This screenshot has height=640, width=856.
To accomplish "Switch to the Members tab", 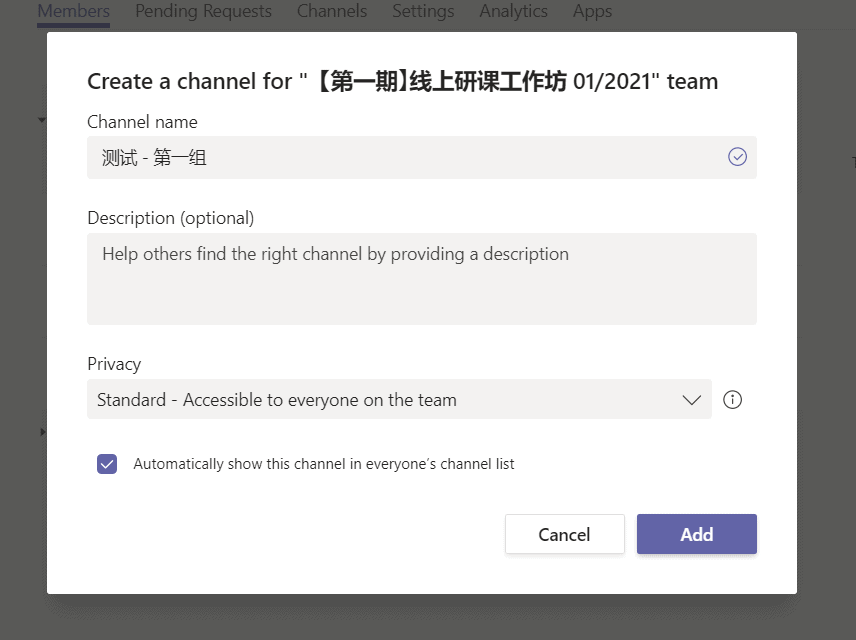I will (x=73, y=12).
